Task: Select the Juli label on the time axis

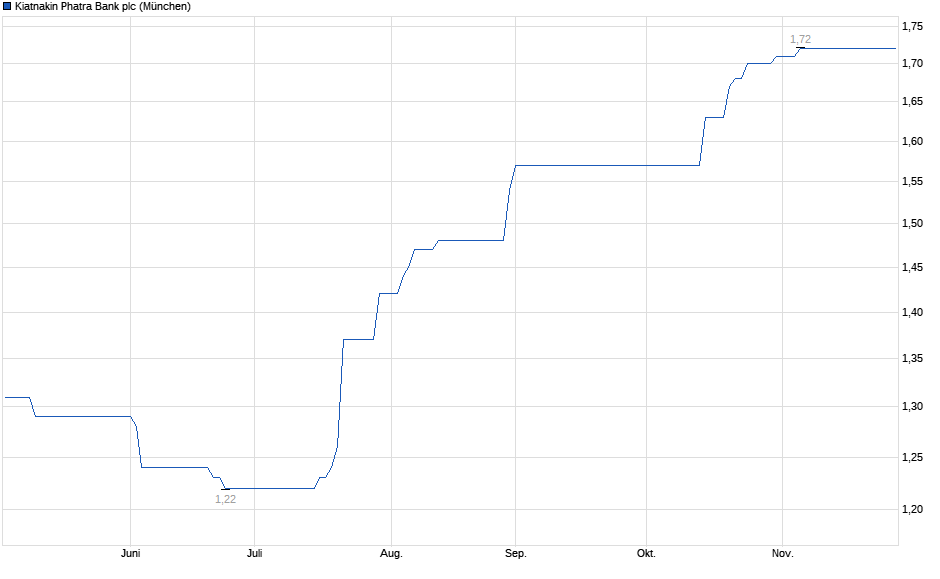Action: point(254,552)
